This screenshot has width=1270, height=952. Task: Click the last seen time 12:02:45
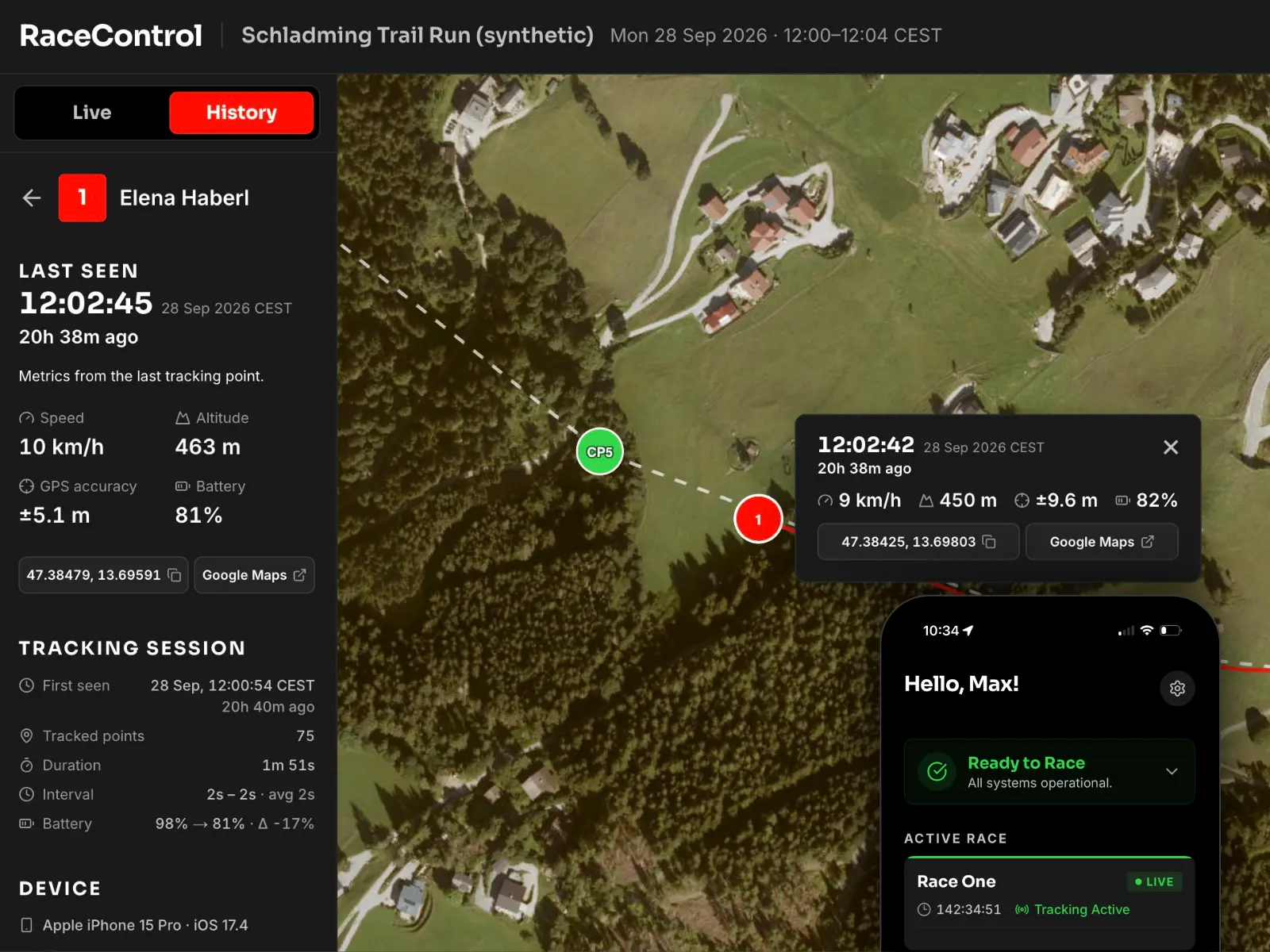tap(86, 303)
